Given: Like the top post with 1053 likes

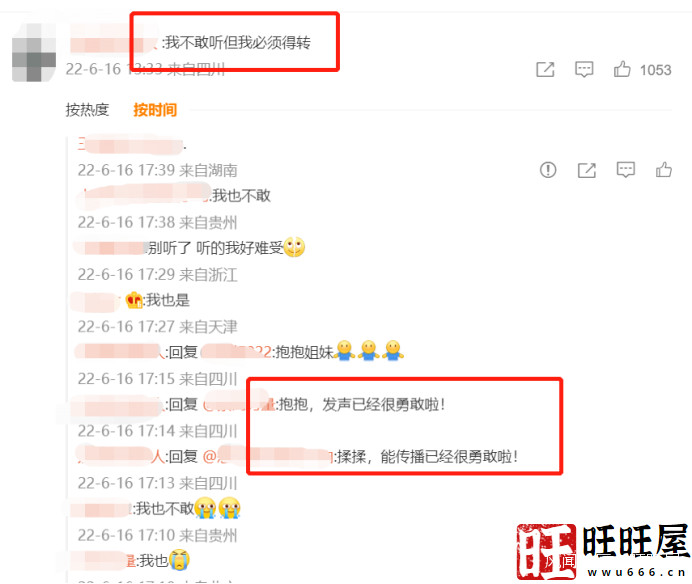Looking at the screenshot, I should [x=622, y=69].
